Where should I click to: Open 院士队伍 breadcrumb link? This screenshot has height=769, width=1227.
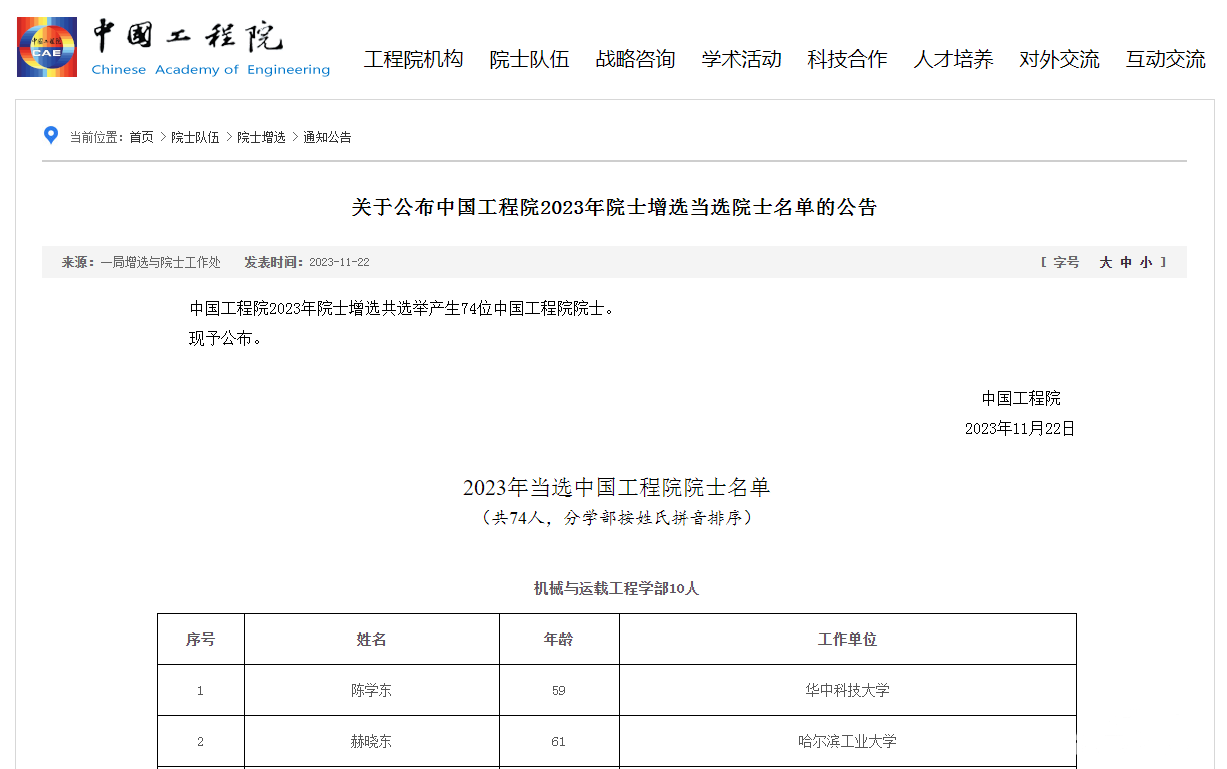point(195,137)
